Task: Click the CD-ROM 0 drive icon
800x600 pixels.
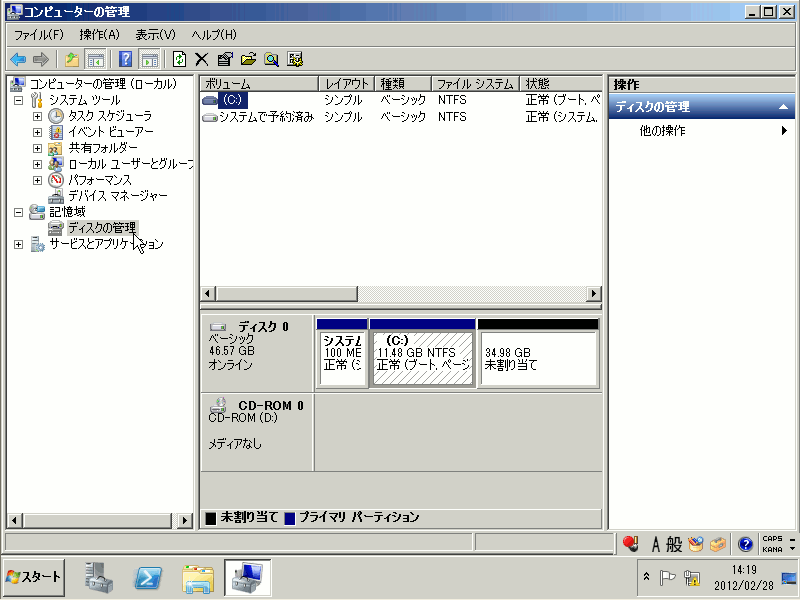Action: (x=218, y=405)
